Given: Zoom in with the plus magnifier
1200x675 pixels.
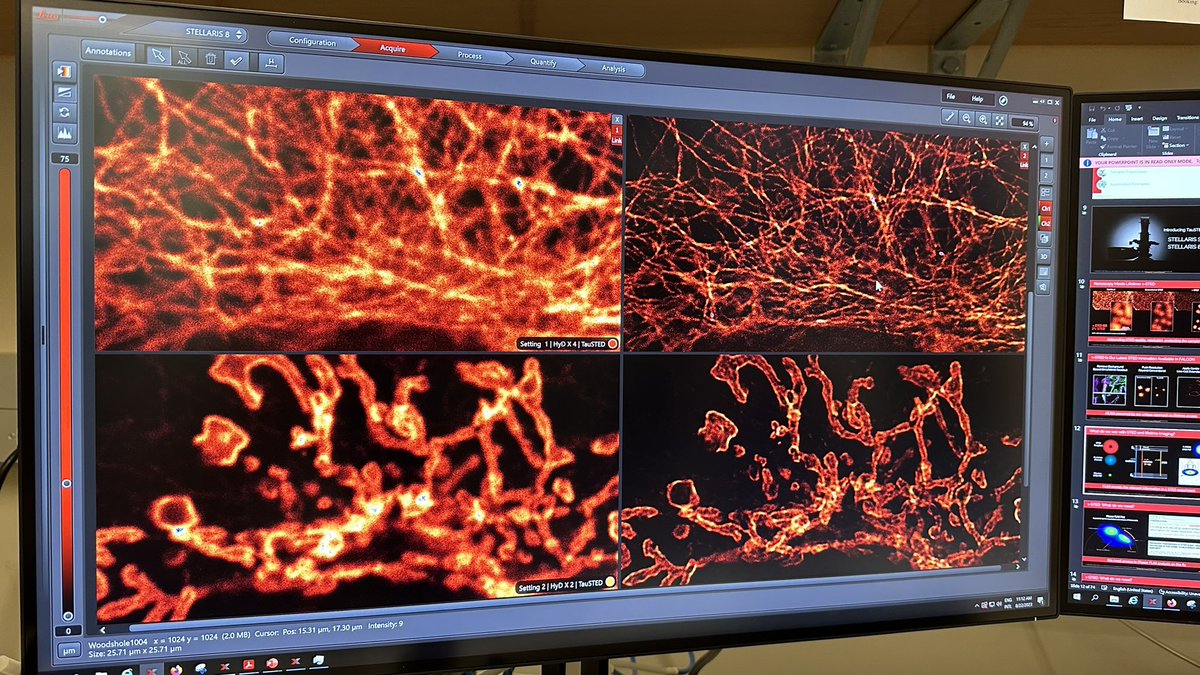Looking at the screenshot, I should tap(984, 120).
